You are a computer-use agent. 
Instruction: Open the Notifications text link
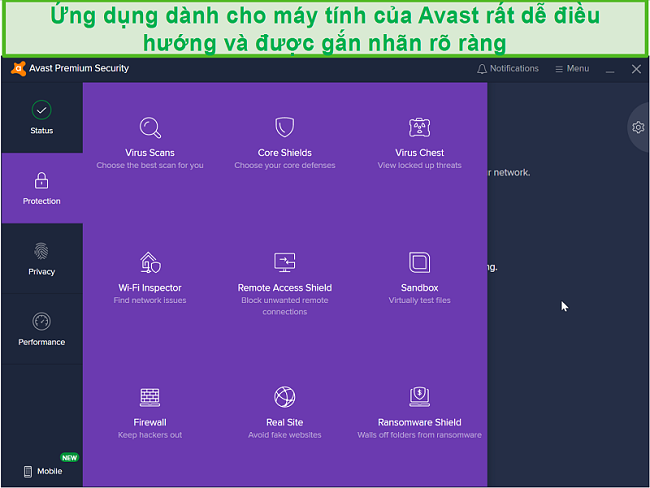pyautogui.click(x=514, y=68)
